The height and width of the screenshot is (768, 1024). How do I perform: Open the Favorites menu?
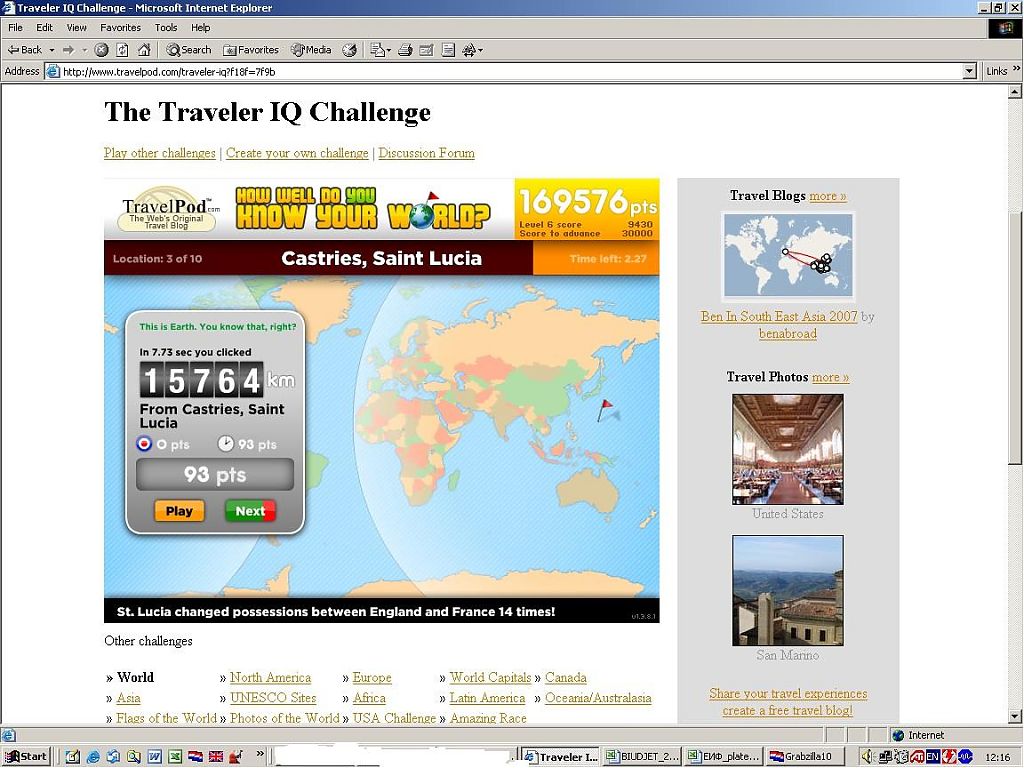click(x=120, y=27)
